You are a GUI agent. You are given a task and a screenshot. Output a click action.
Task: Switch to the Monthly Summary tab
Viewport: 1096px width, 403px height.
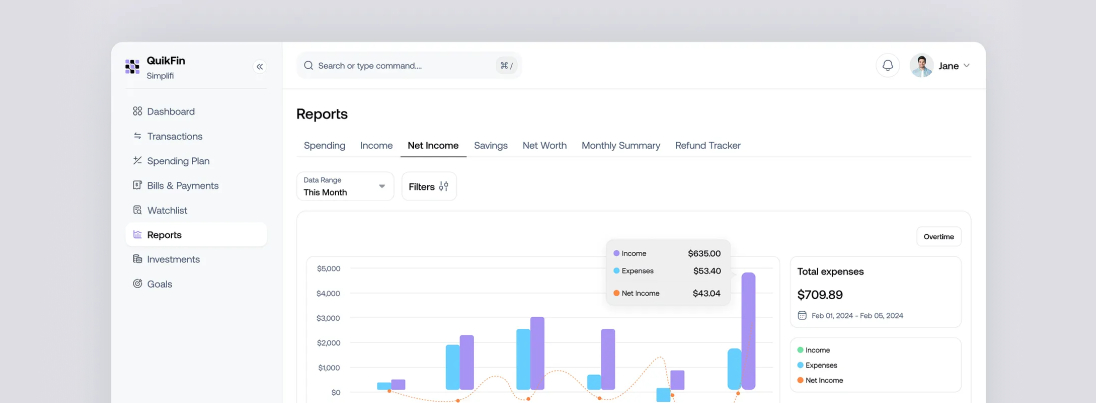[x=620, y=145]
